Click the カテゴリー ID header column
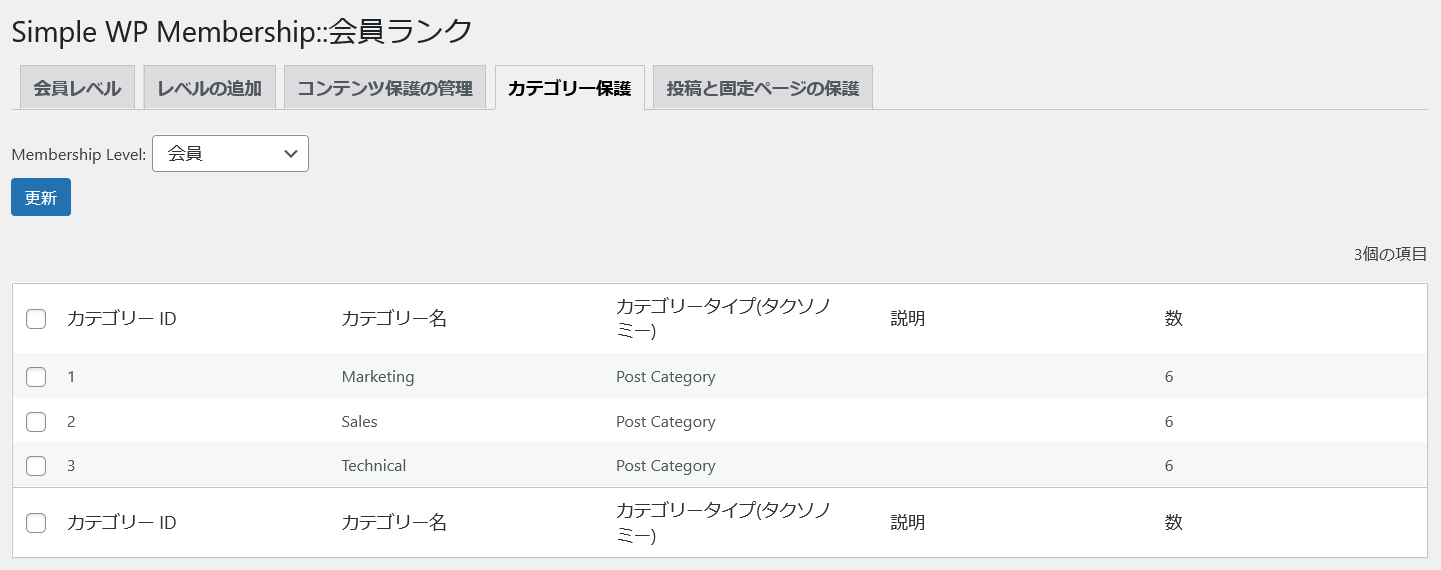This screenshot has height=570, width=1441. [121, 319]
